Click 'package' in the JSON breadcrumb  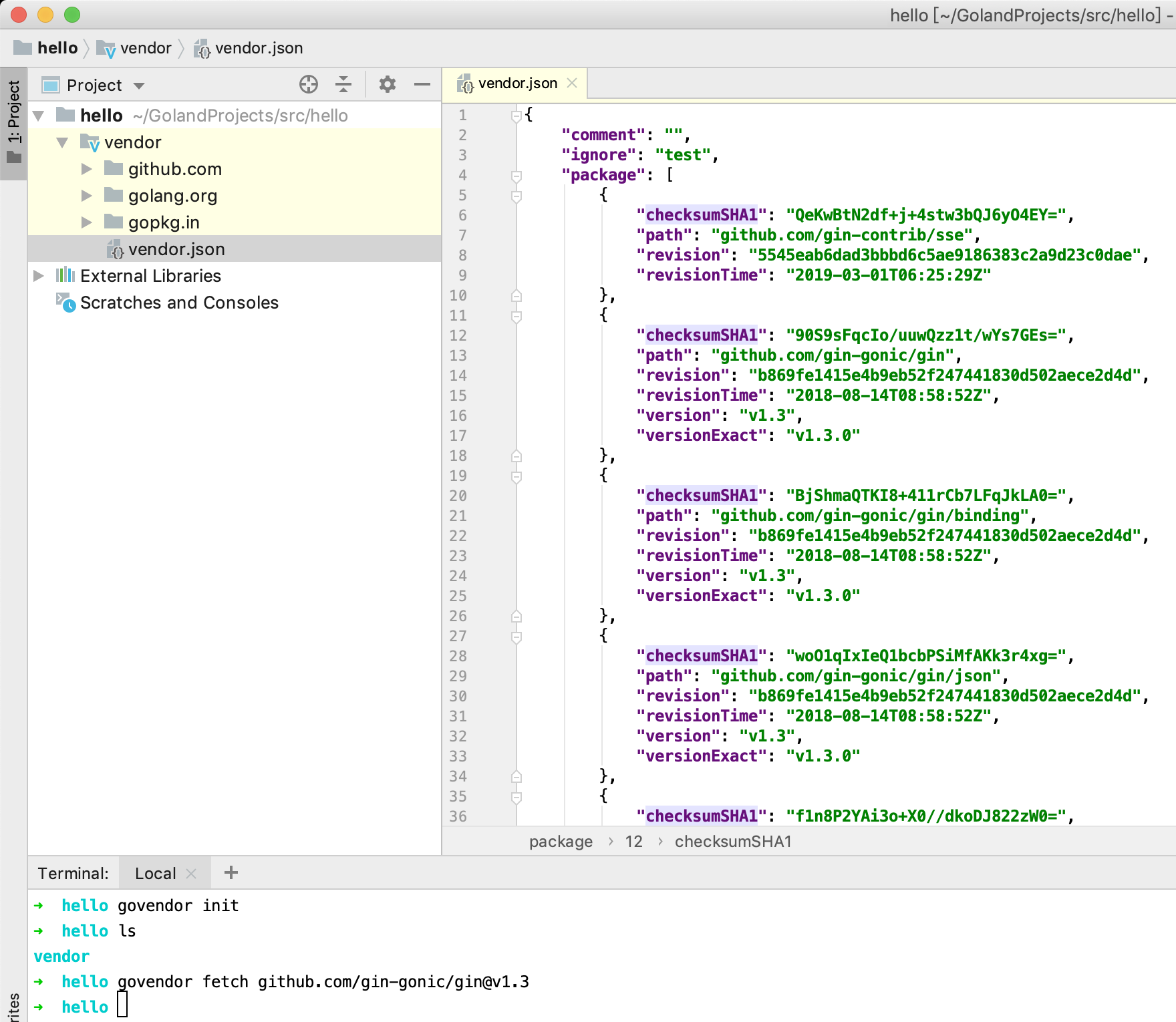[x=561, y=842]
